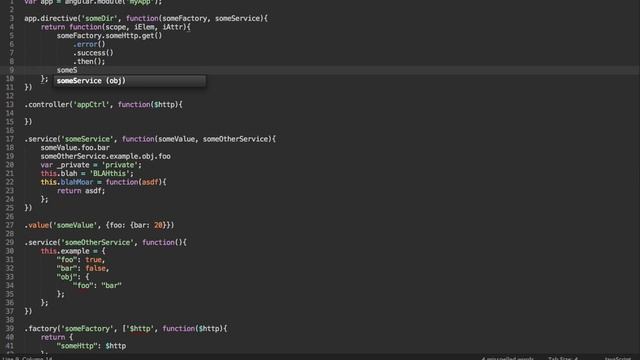Click someOtherService parameter on line 17
Image resolution: width=640 pixels, height=360 pixels.
click(235, 139)
